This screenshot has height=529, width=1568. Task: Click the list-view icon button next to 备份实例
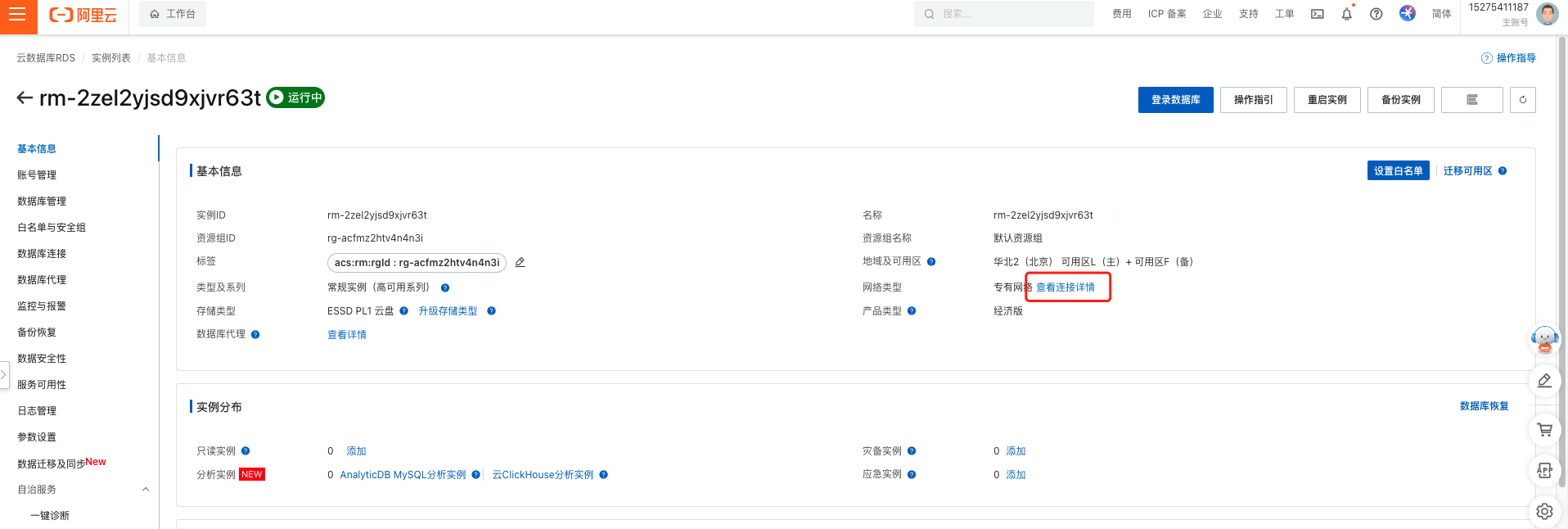[1472, 100]
